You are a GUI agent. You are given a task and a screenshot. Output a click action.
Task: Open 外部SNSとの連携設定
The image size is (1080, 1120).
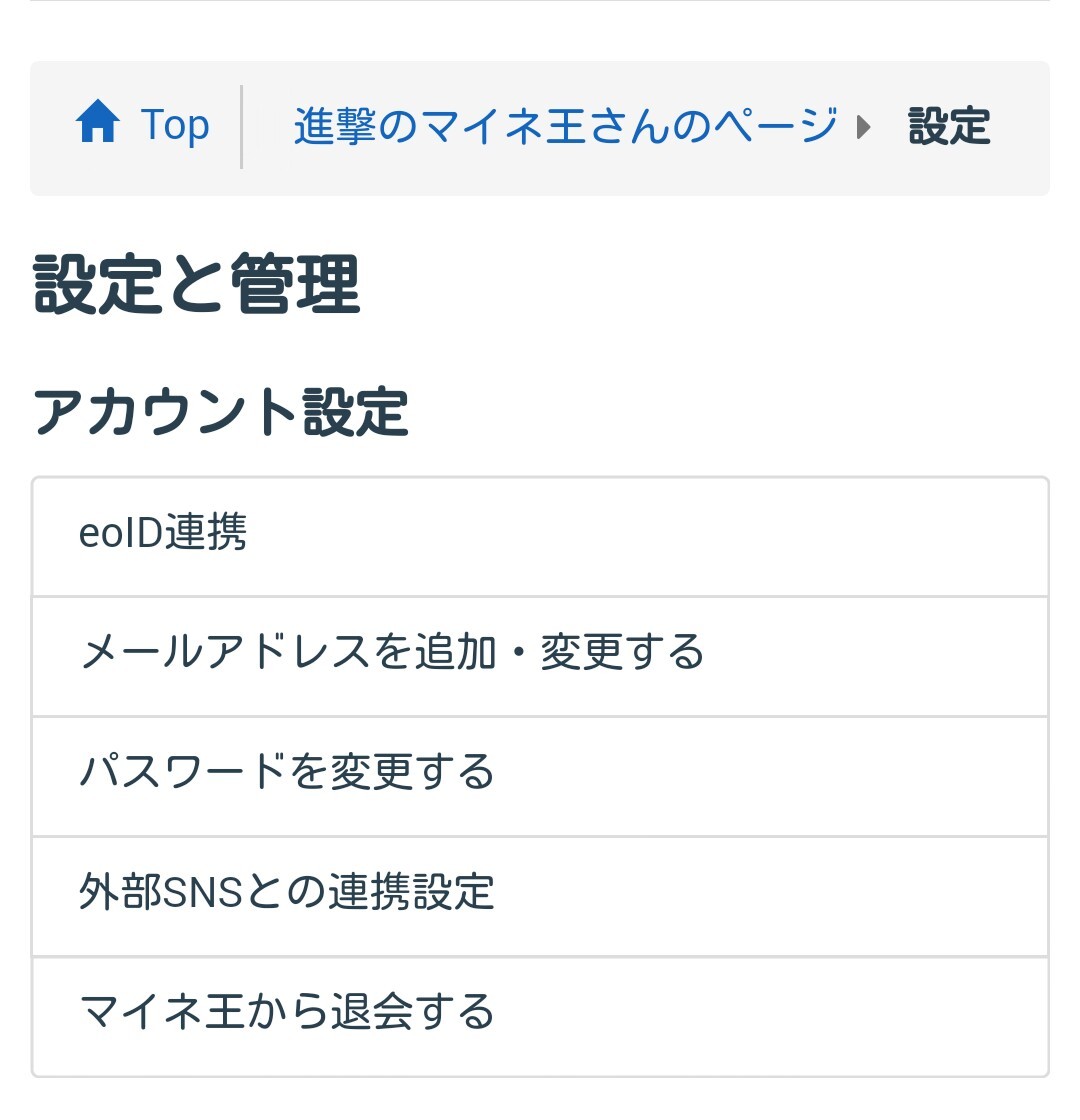(540, 896)
